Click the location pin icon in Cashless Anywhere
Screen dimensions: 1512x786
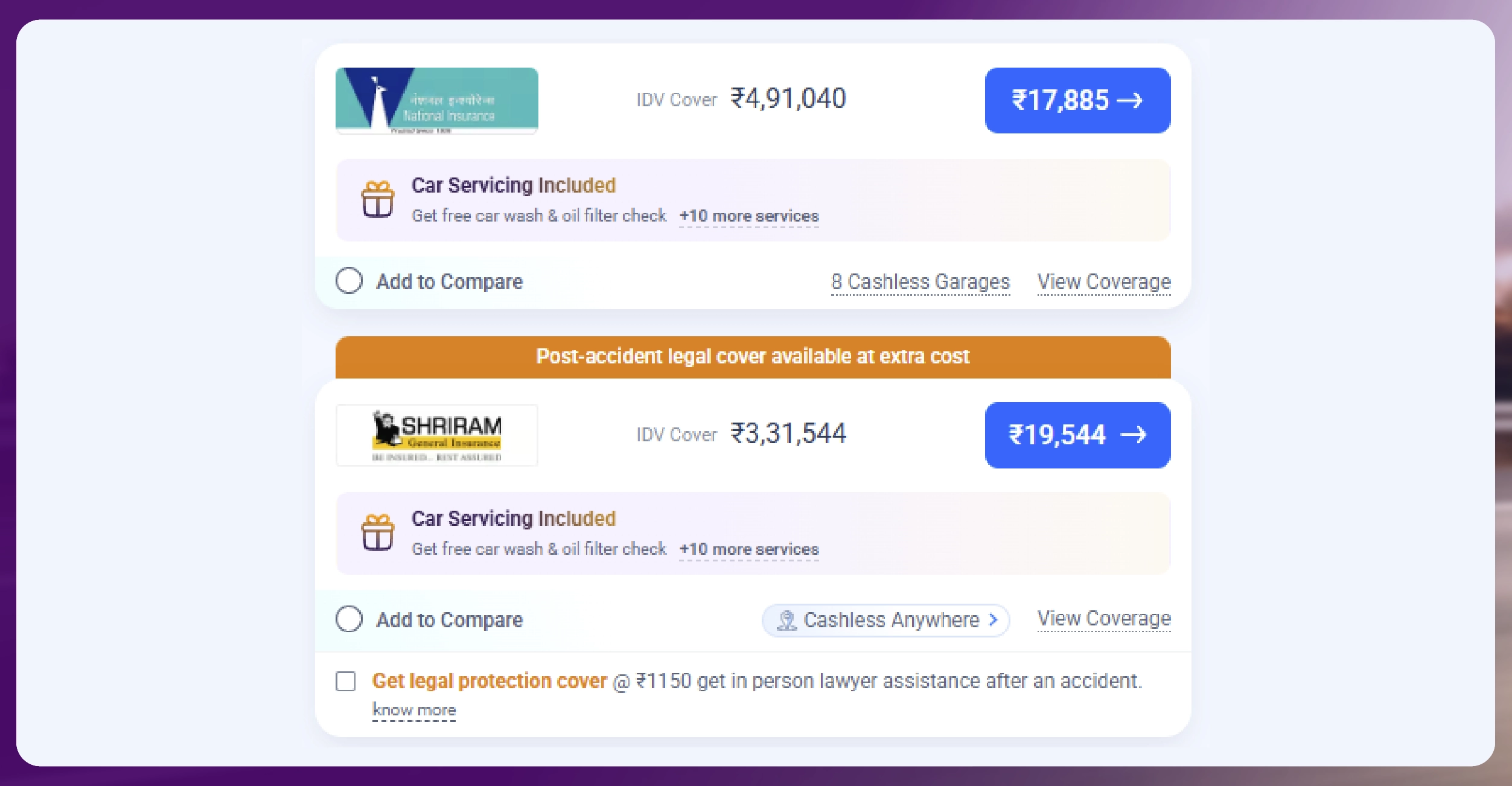click(788, 619)
